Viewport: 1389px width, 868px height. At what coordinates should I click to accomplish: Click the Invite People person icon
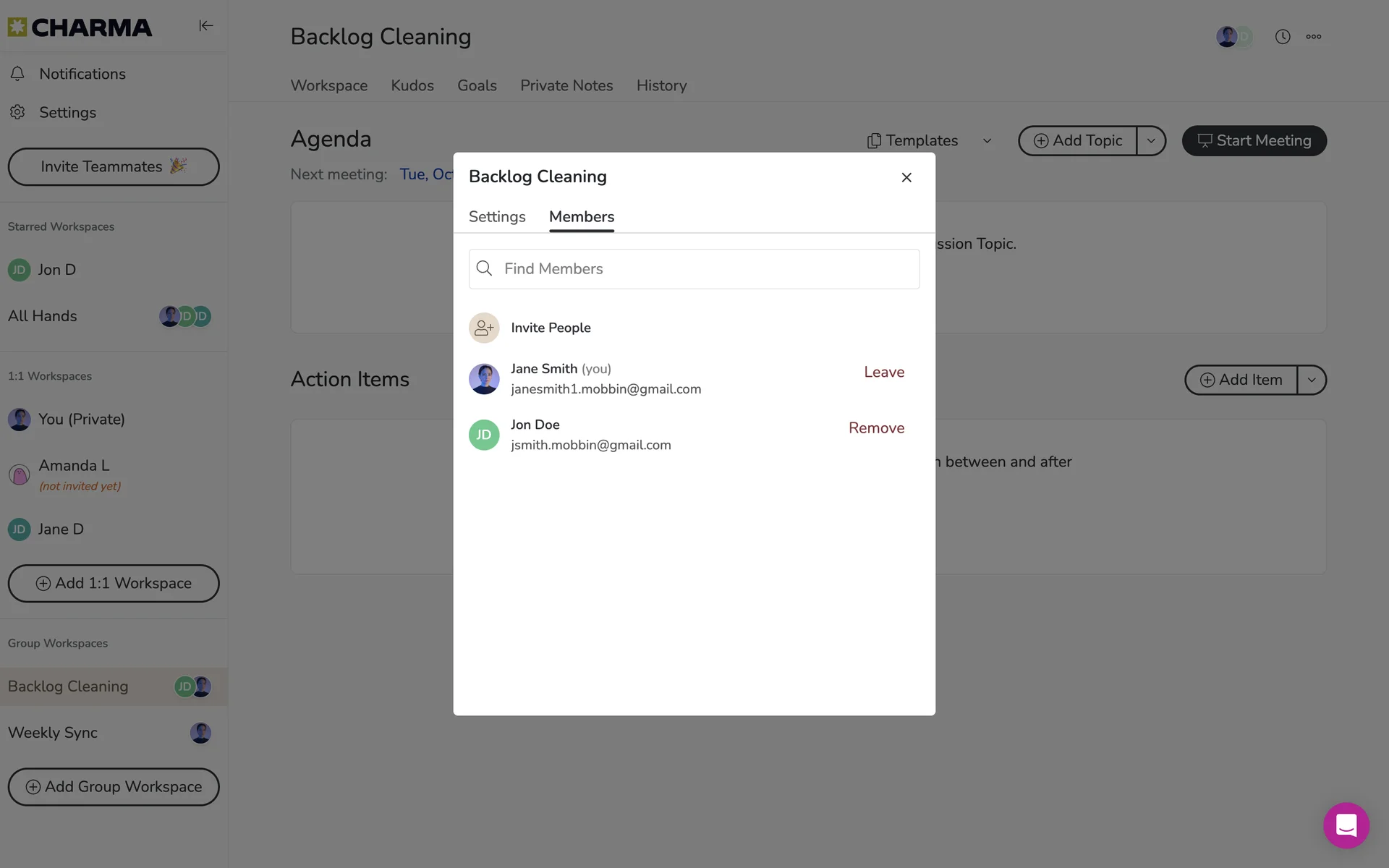[x=484, y=328]
